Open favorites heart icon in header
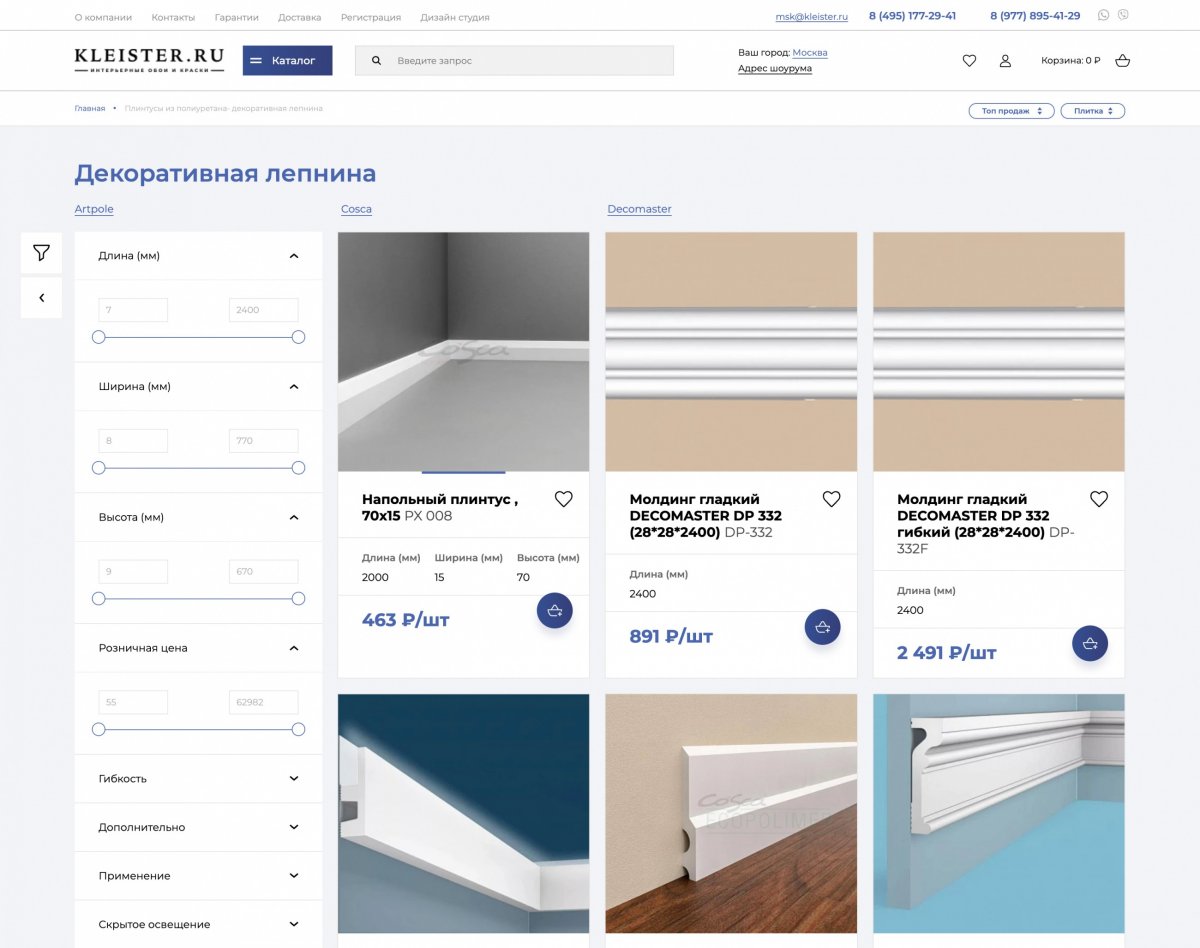The height and width of the screenshot is (948, 1200). click(x=969, y=60)
